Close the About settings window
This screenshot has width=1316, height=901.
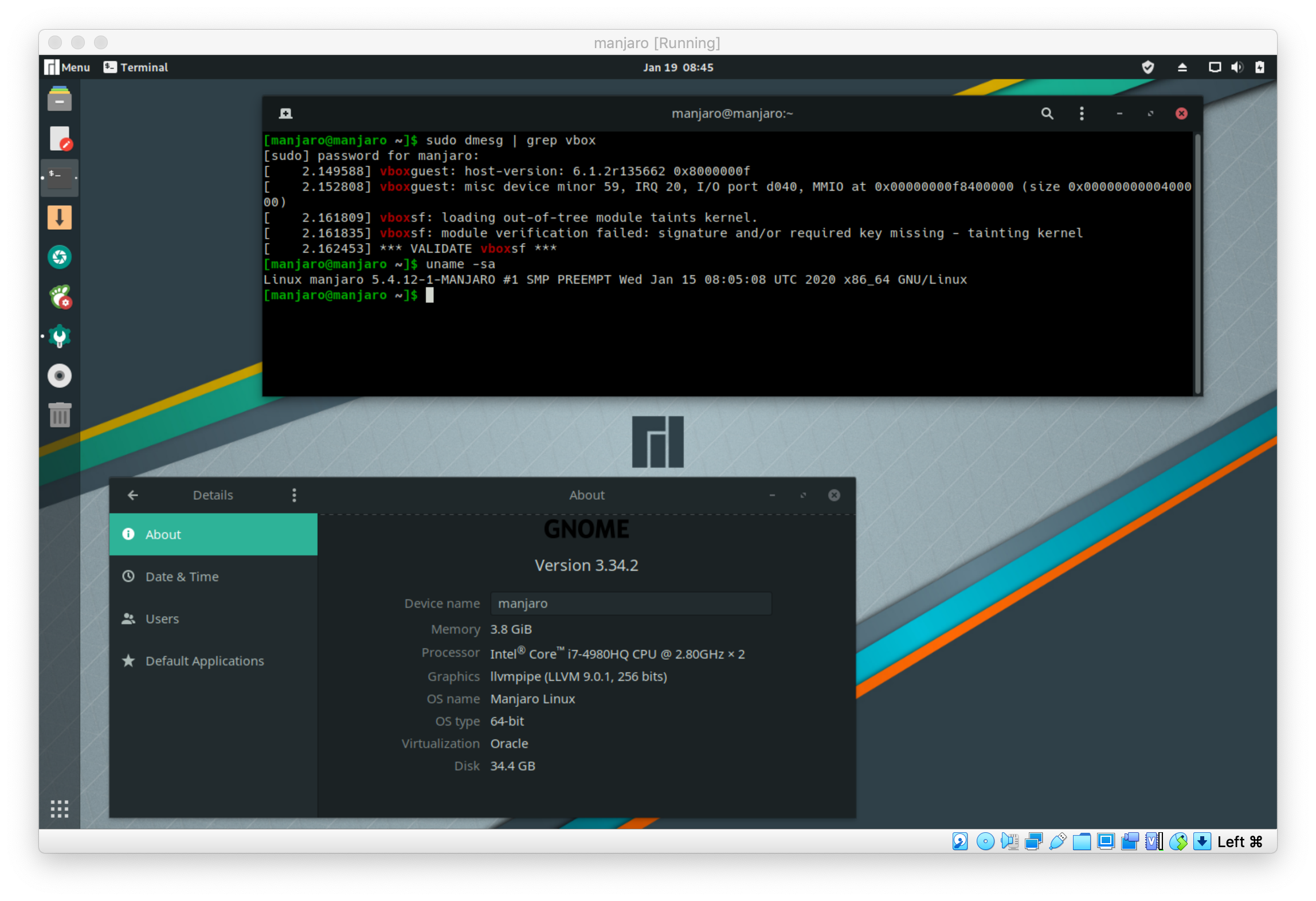834,495
